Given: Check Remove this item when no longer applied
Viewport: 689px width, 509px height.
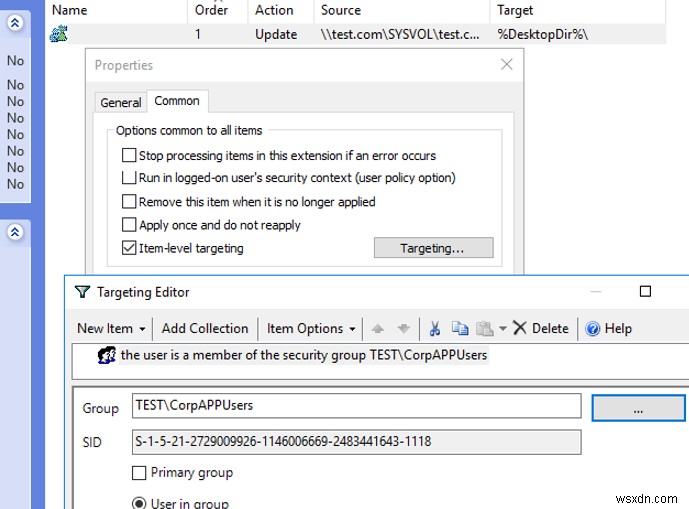Looking at the screenshot, I should (x=129, y=201).
